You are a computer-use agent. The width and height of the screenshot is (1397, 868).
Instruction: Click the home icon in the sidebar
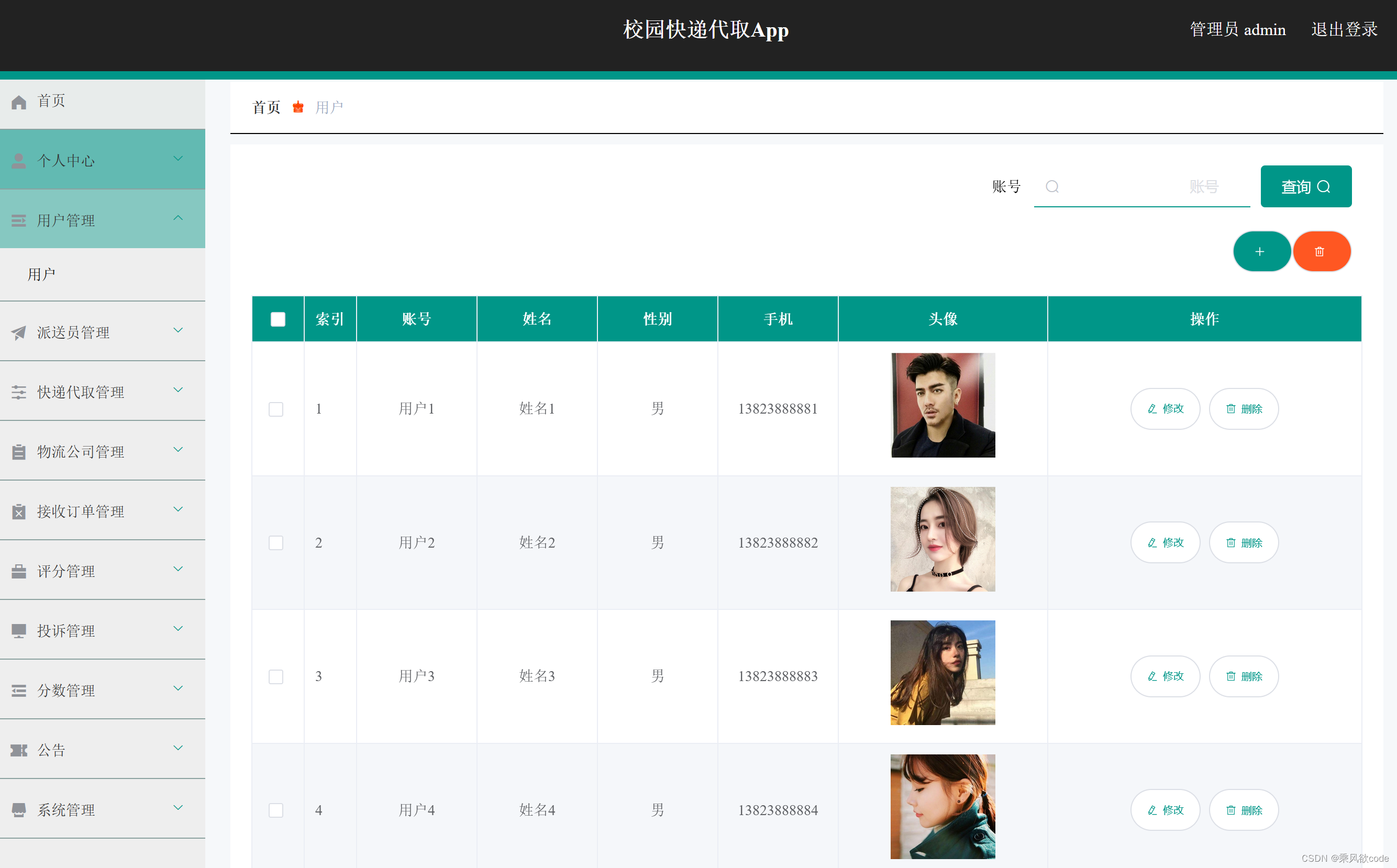click(x=19, y=102)
